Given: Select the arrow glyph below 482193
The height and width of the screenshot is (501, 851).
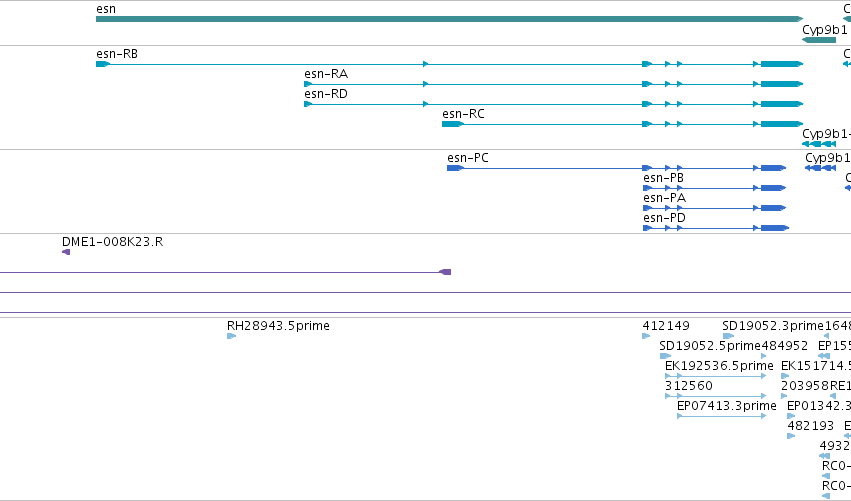Looking at the screenshot, I should (791, 436).
